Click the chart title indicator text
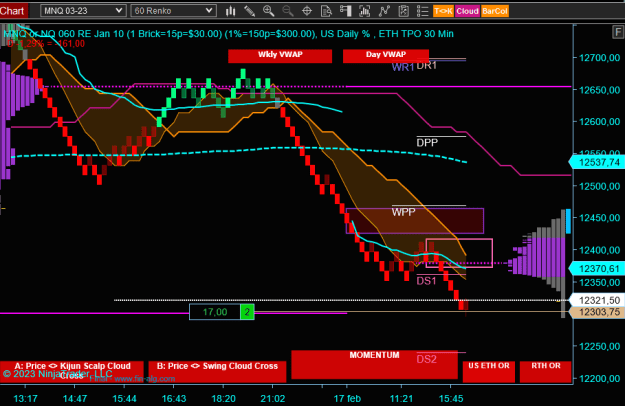 click(228, 34)
